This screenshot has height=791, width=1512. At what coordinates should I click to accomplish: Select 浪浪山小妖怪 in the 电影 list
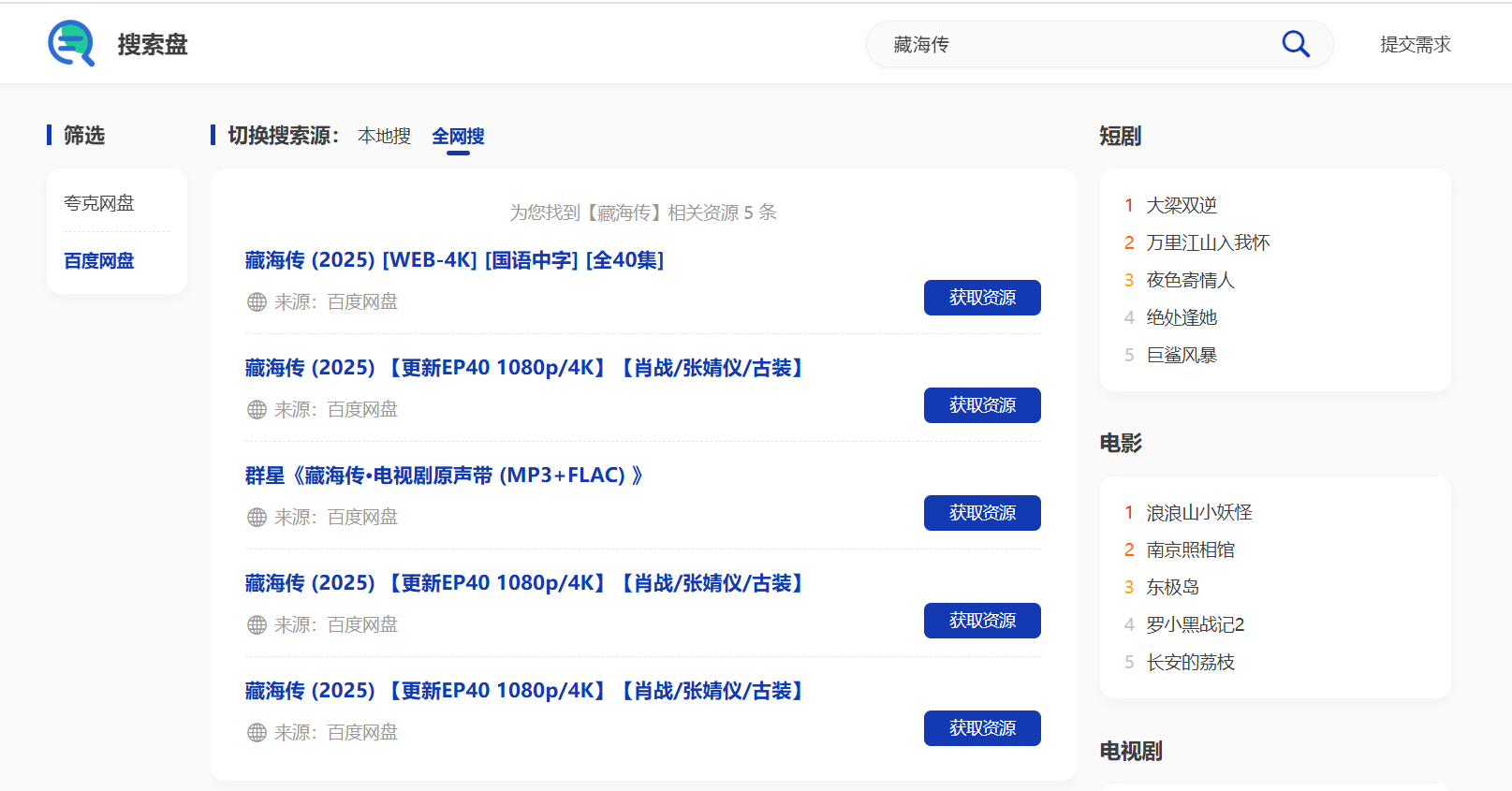[x=1199, y=512]
